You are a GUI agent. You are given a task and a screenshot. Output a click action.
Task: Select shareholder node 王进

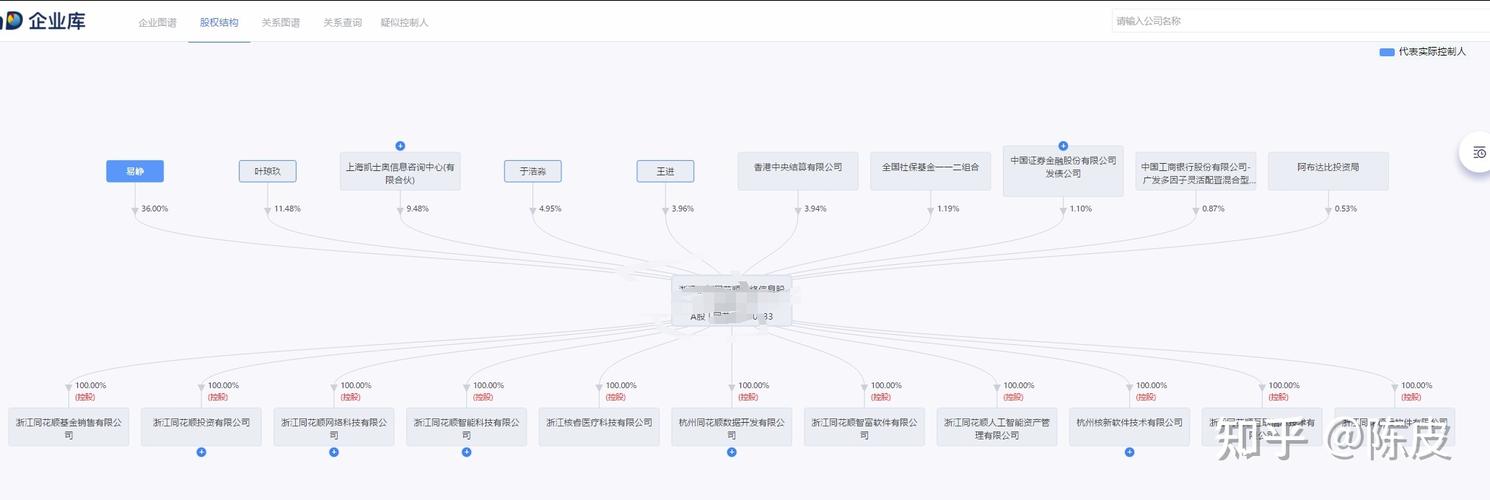[665, 171]
